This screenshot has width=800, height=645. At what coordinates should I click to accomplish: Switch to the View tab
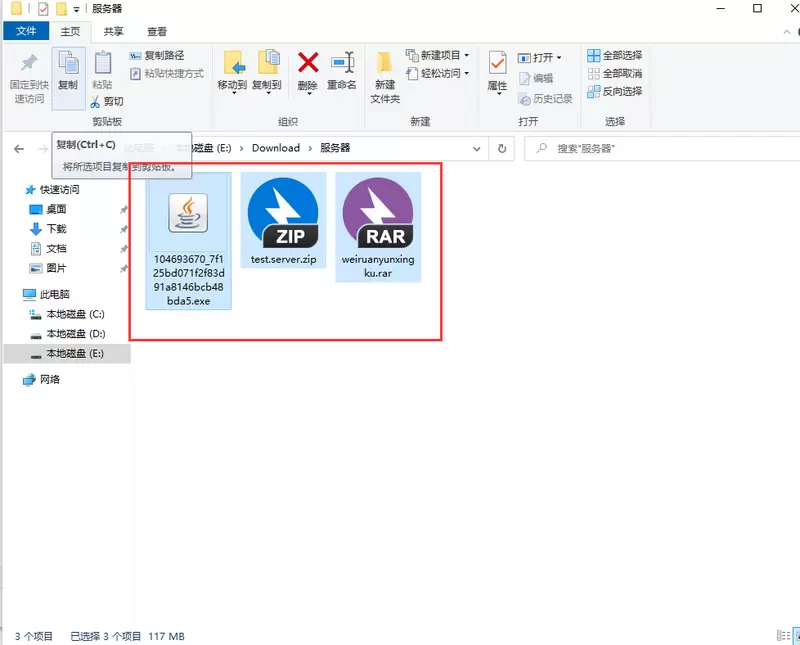157,31
